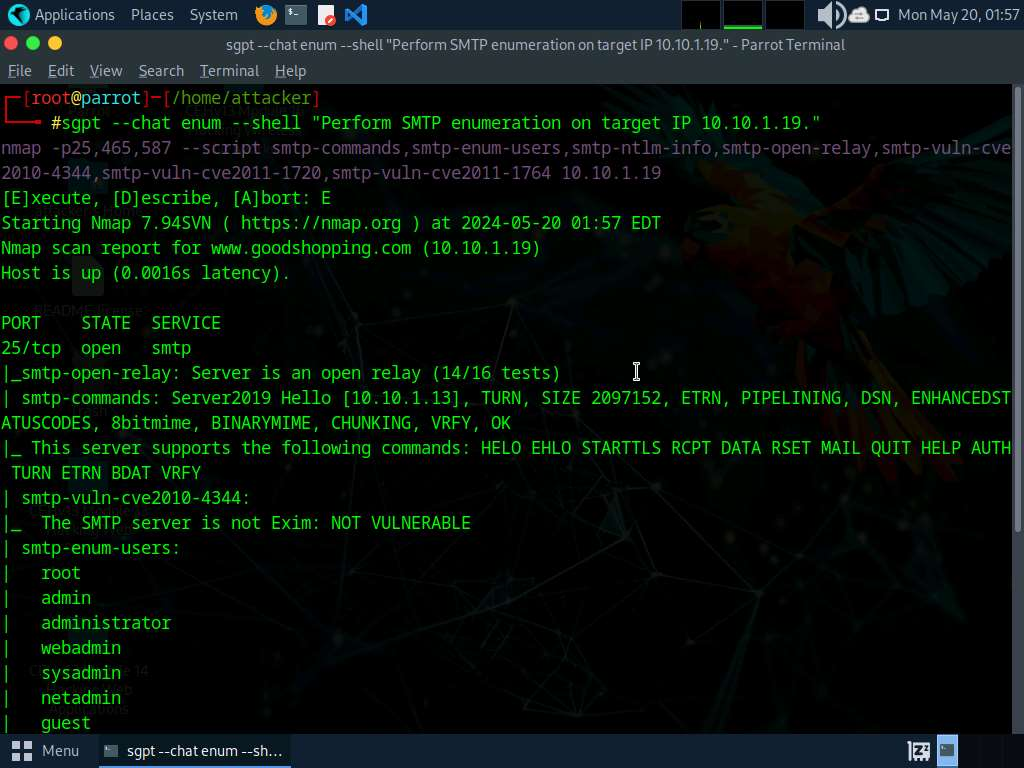The width and height of the screenshot is (1024, 768).
Task: Expand the Places menu
Action: pos(152,15)
